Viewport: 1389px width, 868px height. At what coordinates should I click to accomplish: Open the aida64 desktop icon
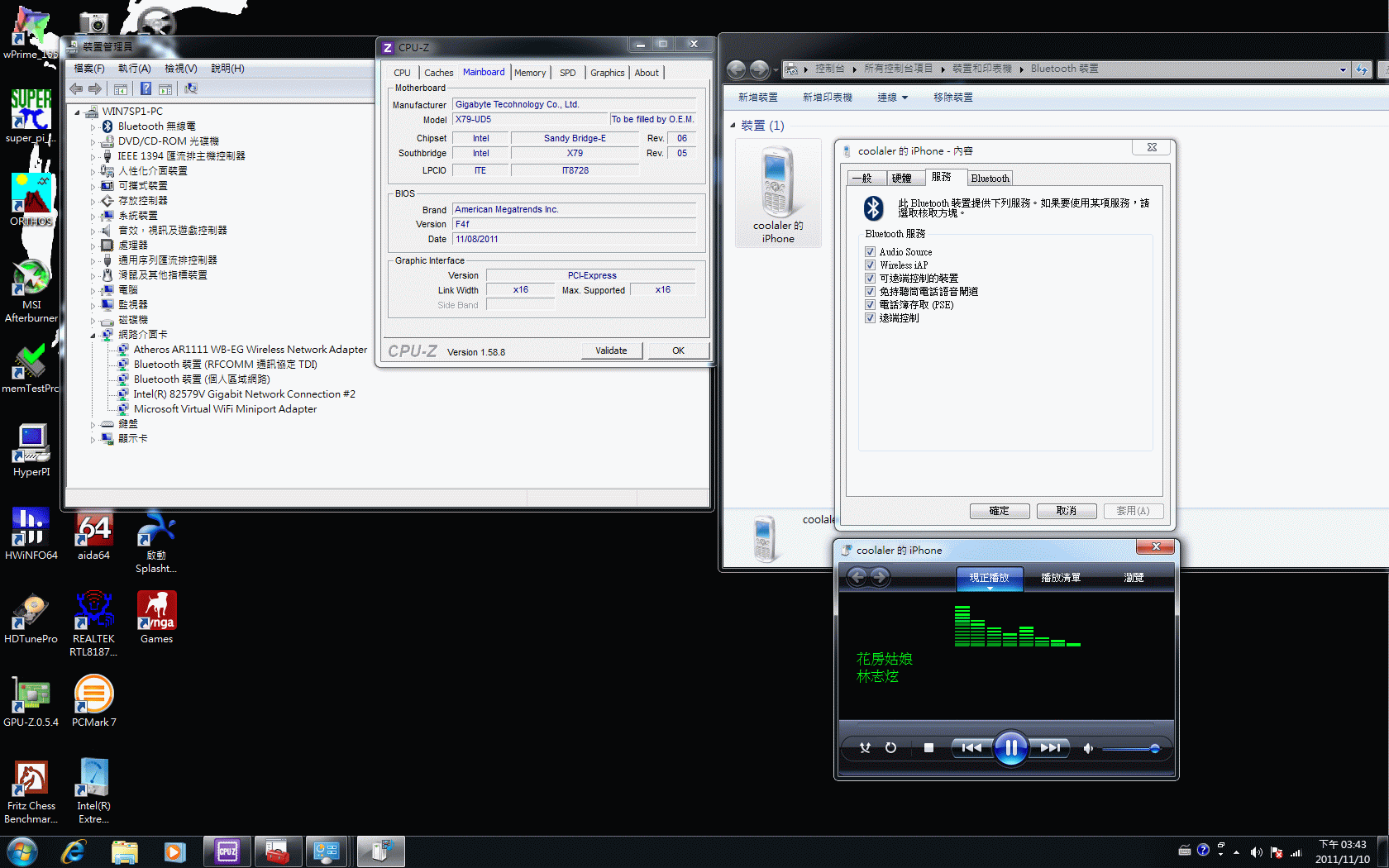(x=93, y=533)
